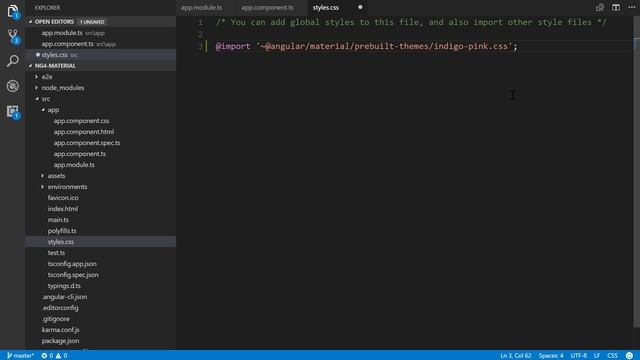640x360 pixels.
Task: Click the feedback smiley in status bar
Action: [629, 356]
